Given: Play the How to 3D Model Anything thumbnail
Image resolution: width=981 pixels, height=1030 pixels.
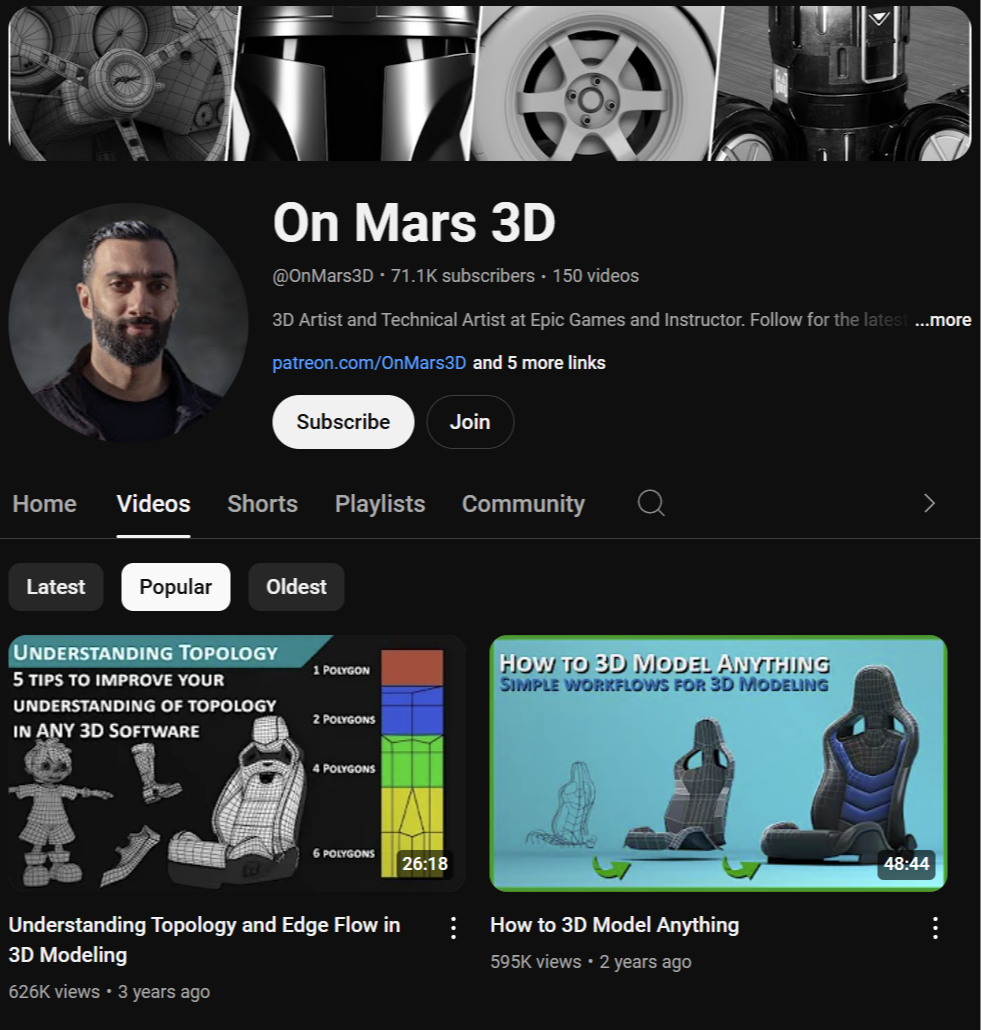Looking at the screenshot, I should click(x=718, y=763).
